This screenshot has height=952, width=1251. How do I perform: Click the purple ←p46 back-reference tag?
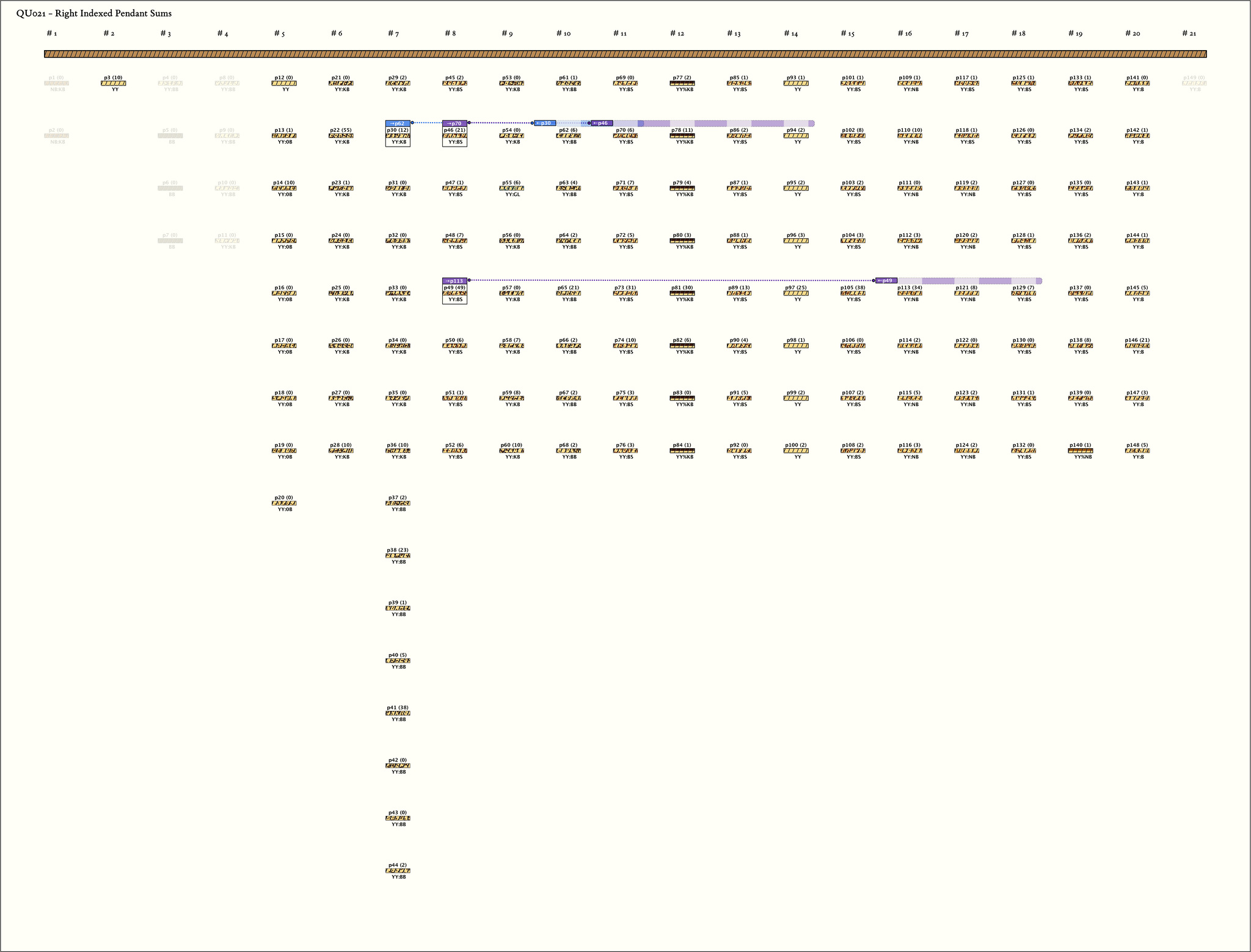click(602, 123)
